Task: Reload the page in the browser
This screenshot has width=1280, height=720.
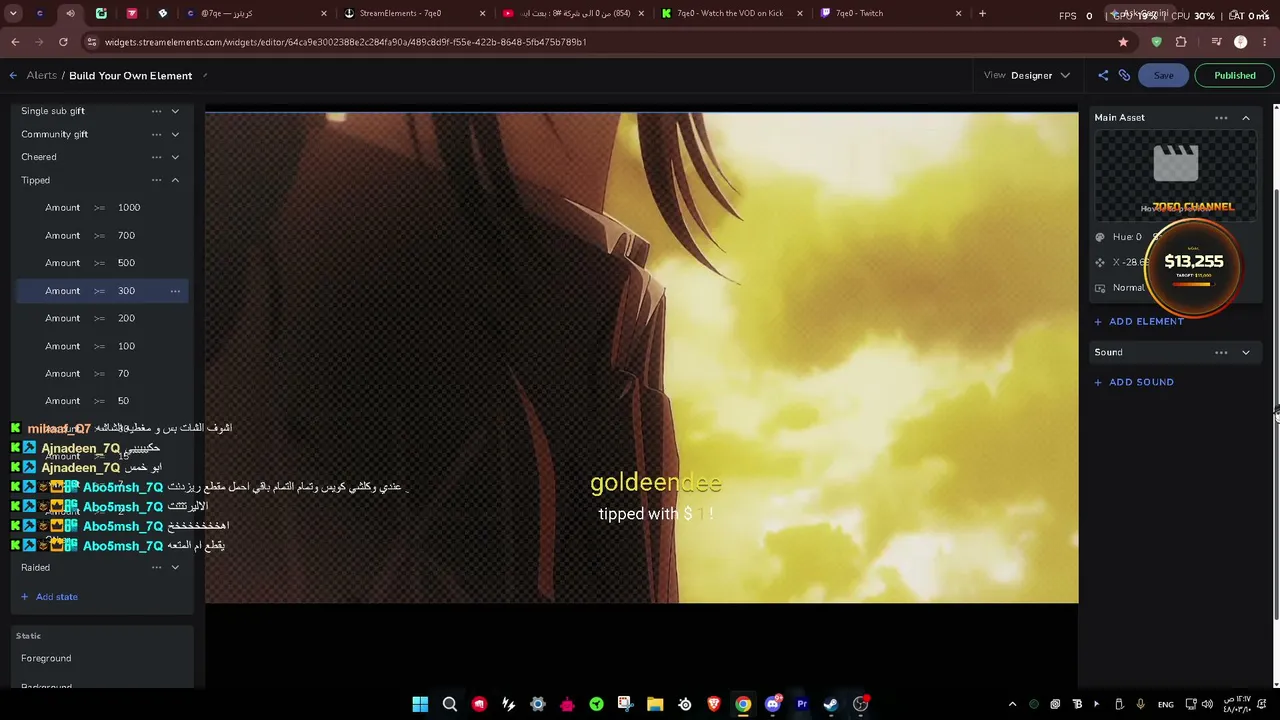Action: (63, 42)
